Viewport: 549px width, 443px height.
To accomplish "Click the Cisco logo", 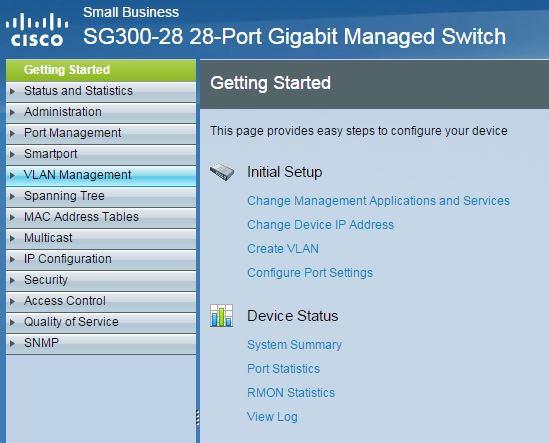I will click(37, 29).
